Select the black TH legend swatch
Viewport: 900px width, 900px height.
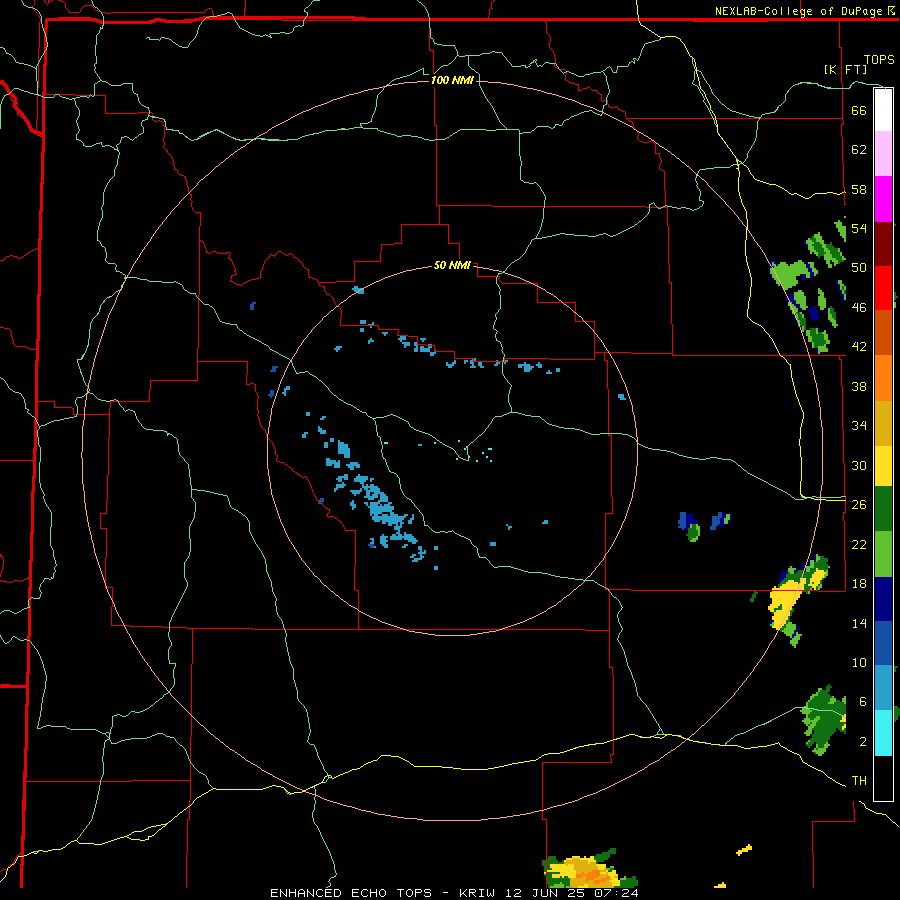pos(883,778)
